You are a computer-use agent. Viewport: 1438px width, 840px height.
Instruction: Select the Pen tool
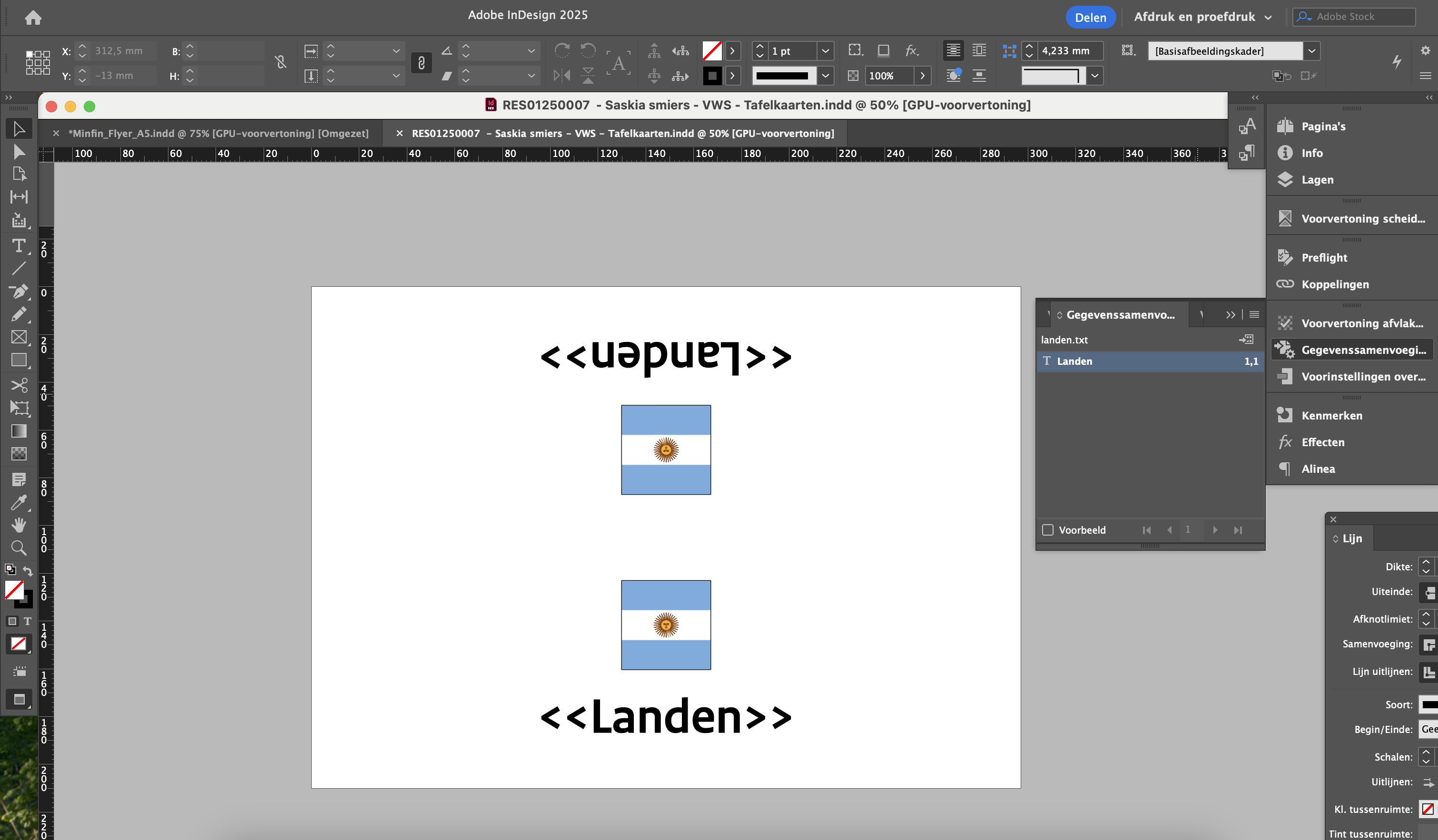pos(19,292)
